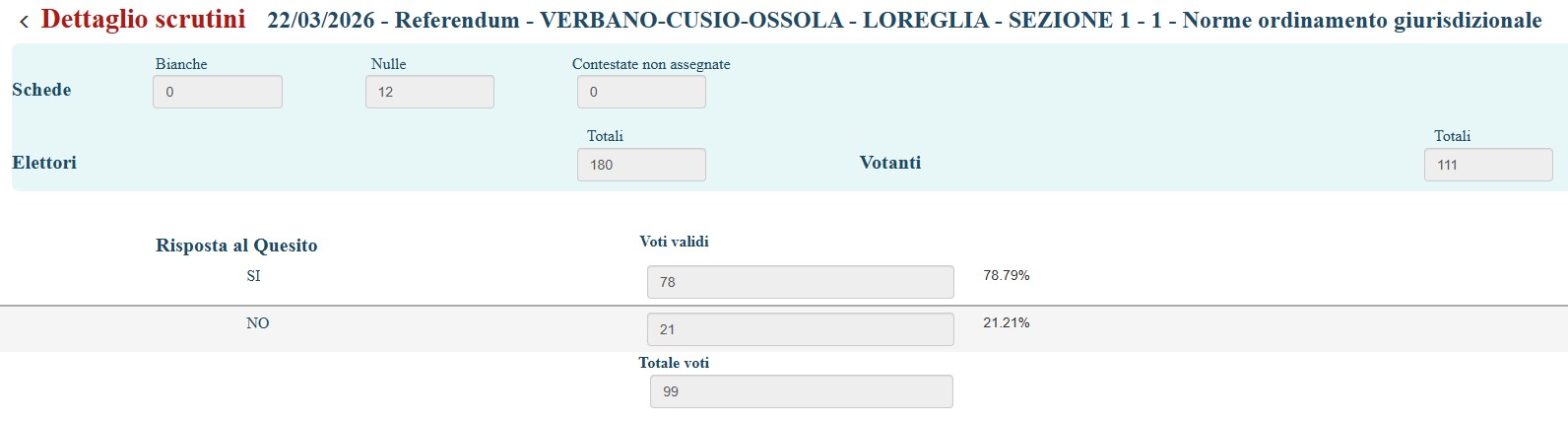
Task: Click the Elettori section label
Action: pyautogui.click(x=44, y=163)
